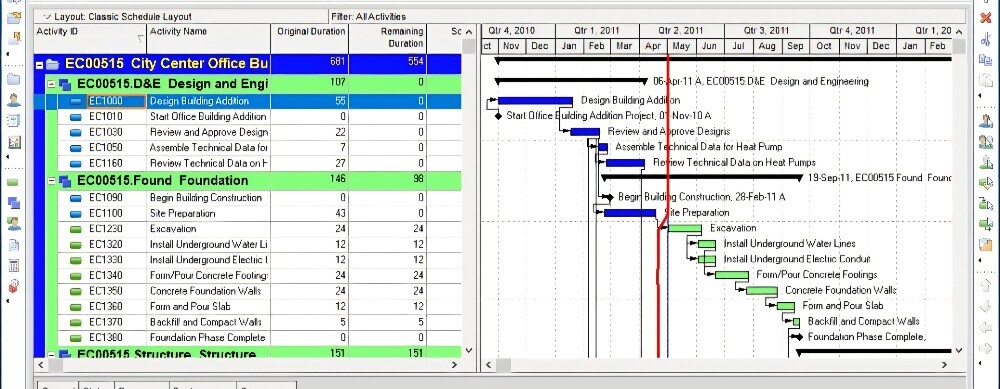Open the Resources person icon in left sidebar
Screen dimensions: 1000x389
(13, 99)
